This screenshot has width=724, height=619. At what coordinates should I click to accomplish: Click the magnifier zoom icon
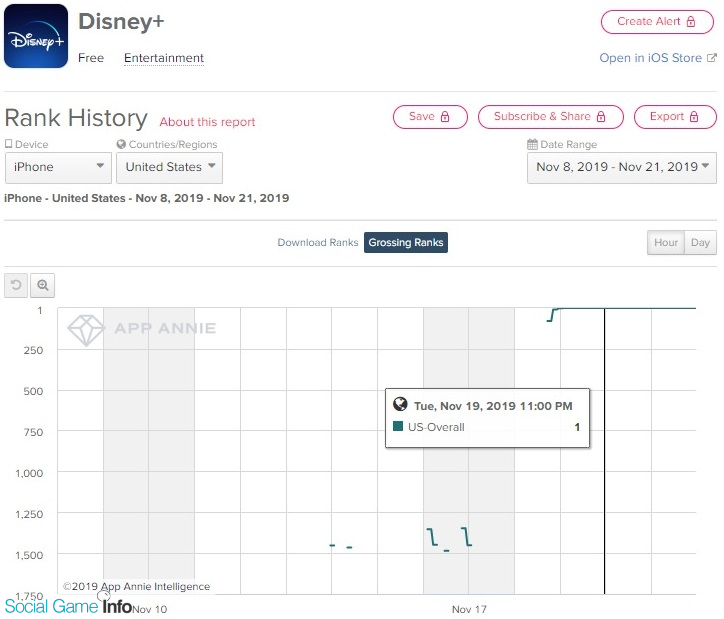[x=42, y=285]
